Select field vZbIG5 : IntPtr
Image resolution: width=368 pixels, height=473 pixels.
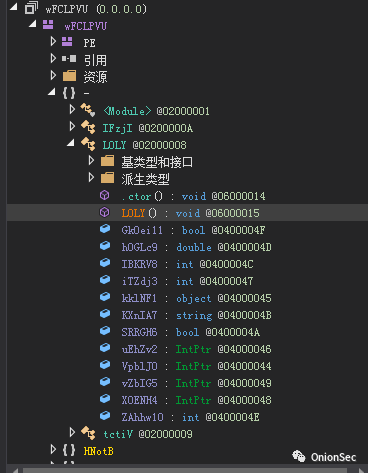[196, 383]
